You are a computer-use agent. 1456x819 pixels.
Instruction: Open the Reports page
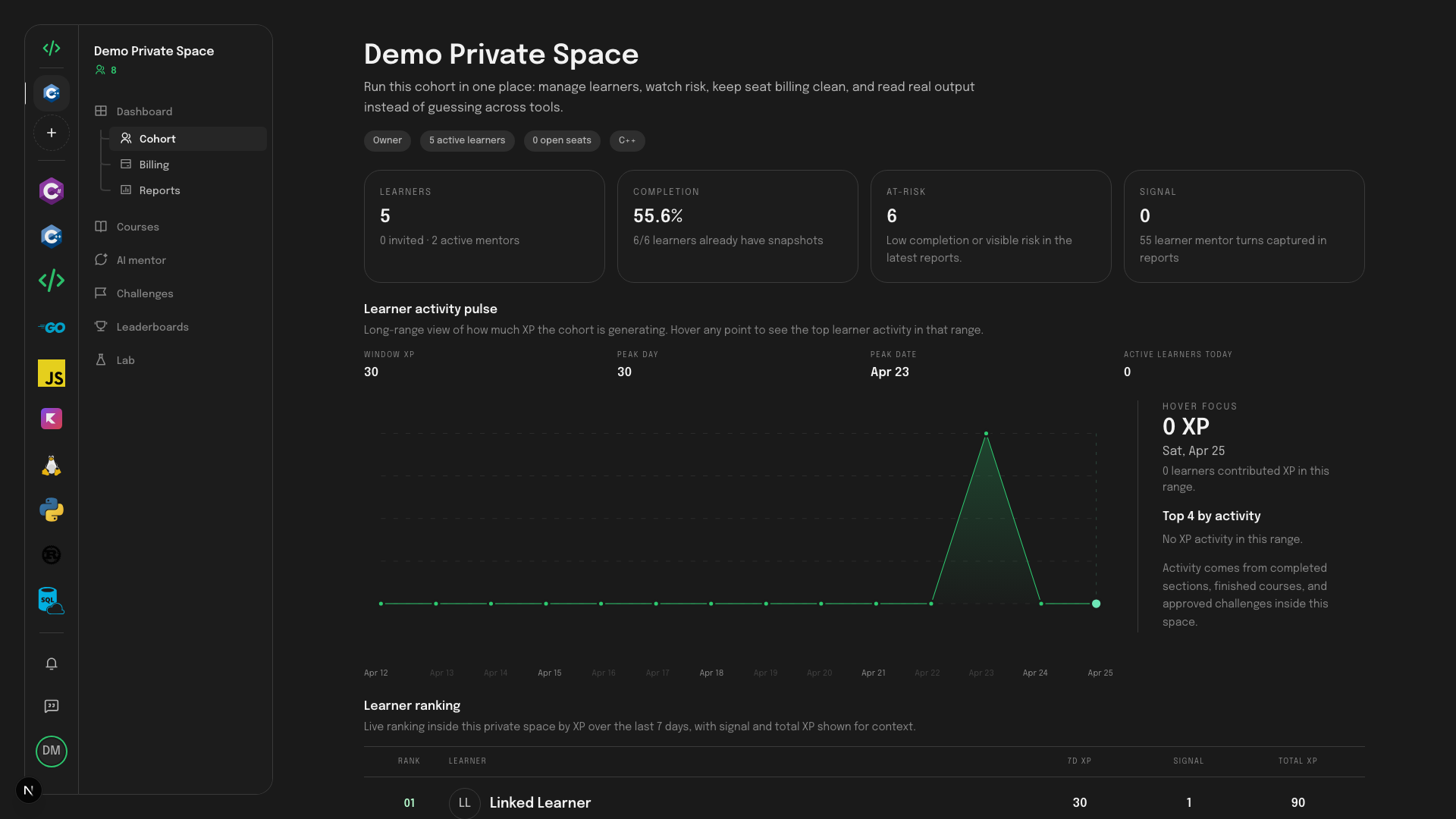(159, 190)
